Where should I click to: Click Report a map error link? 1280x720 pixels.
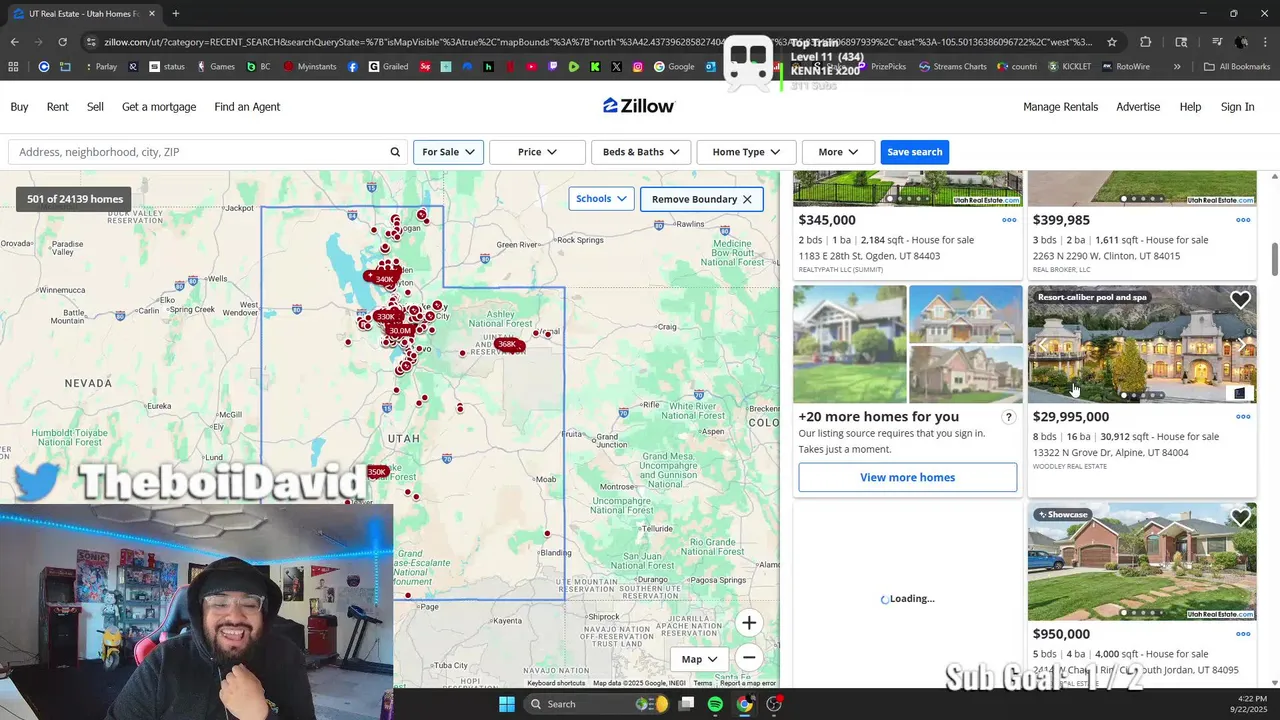coord(748,683)
